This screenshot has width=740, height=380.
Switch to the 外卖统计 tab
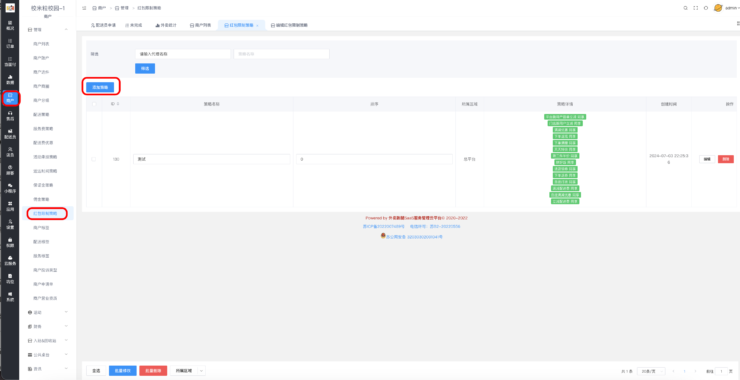[x=166, y=25]
